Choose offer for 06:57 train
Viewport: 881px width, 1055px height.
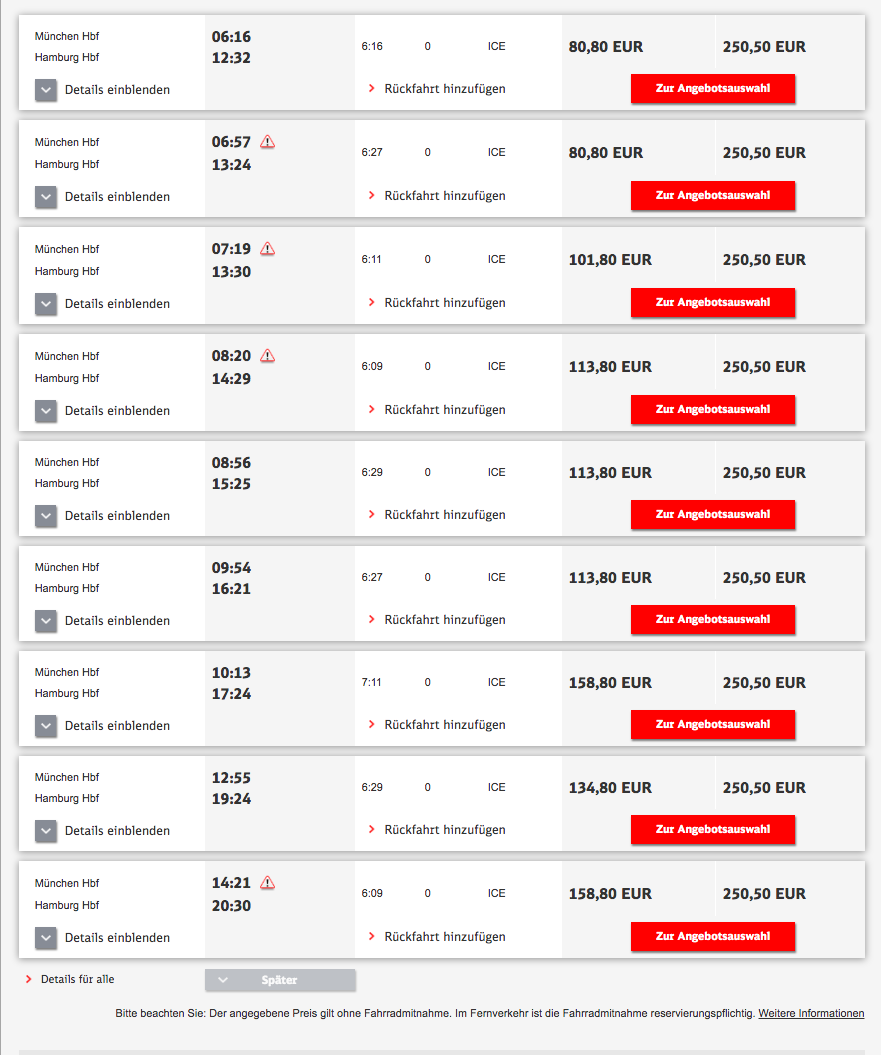coord(713,196)
